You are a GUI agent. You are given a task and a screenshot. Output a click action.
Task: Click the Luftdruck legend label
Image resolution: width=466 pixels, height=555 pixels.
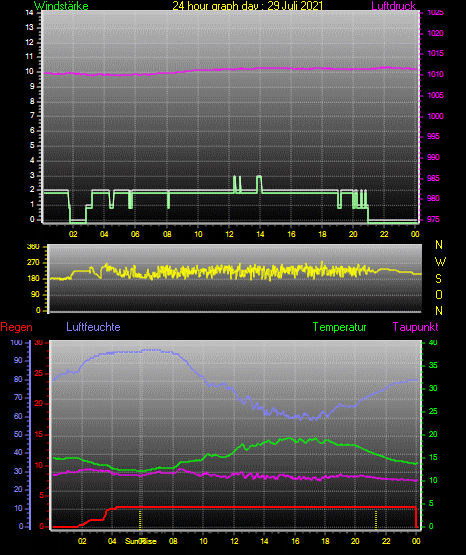click(x=393, y=6)
